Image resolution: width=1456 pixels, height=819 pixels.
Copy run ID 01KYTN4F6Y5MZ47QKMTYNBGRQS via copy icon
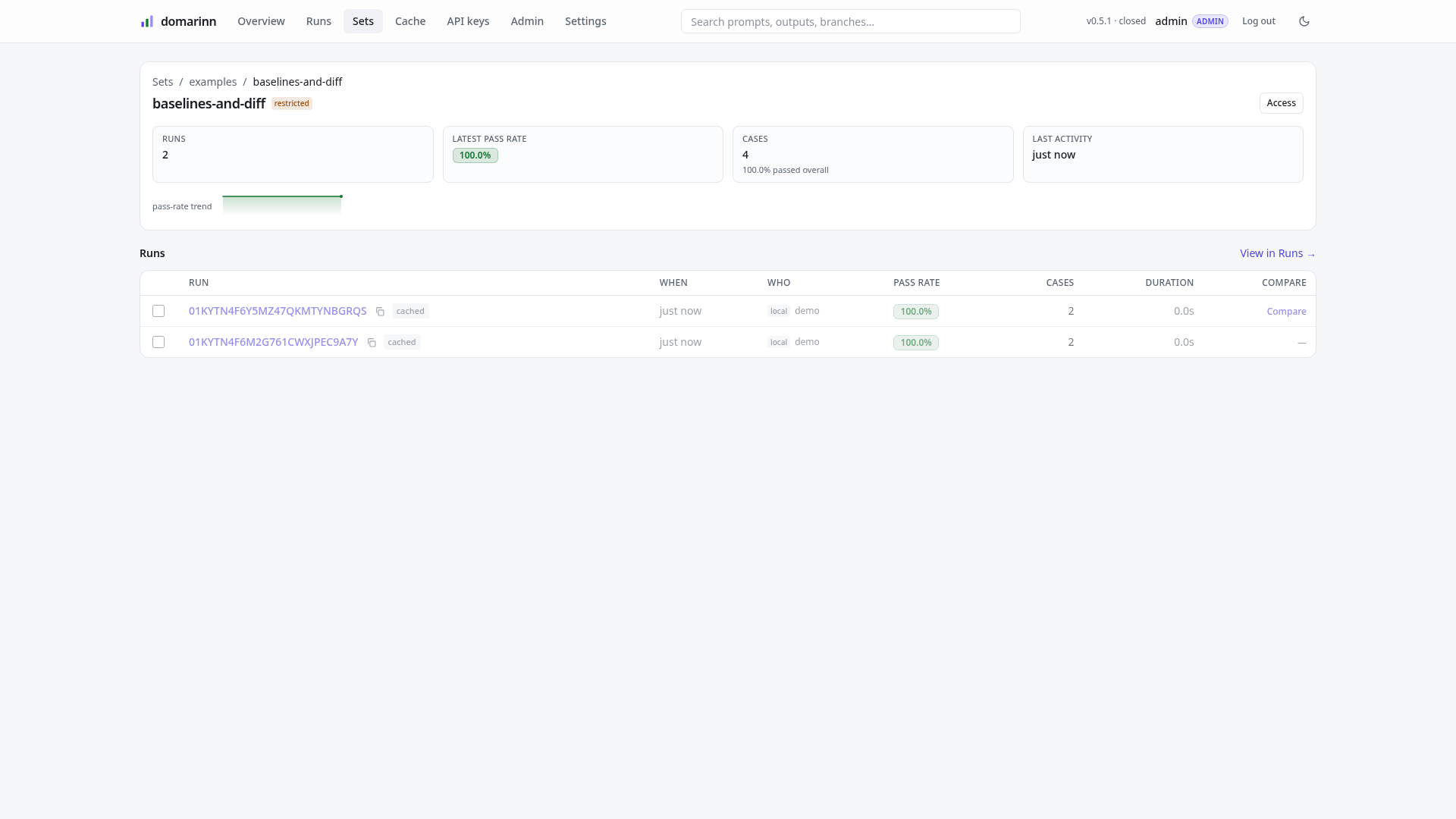click(x=380, y=312)
